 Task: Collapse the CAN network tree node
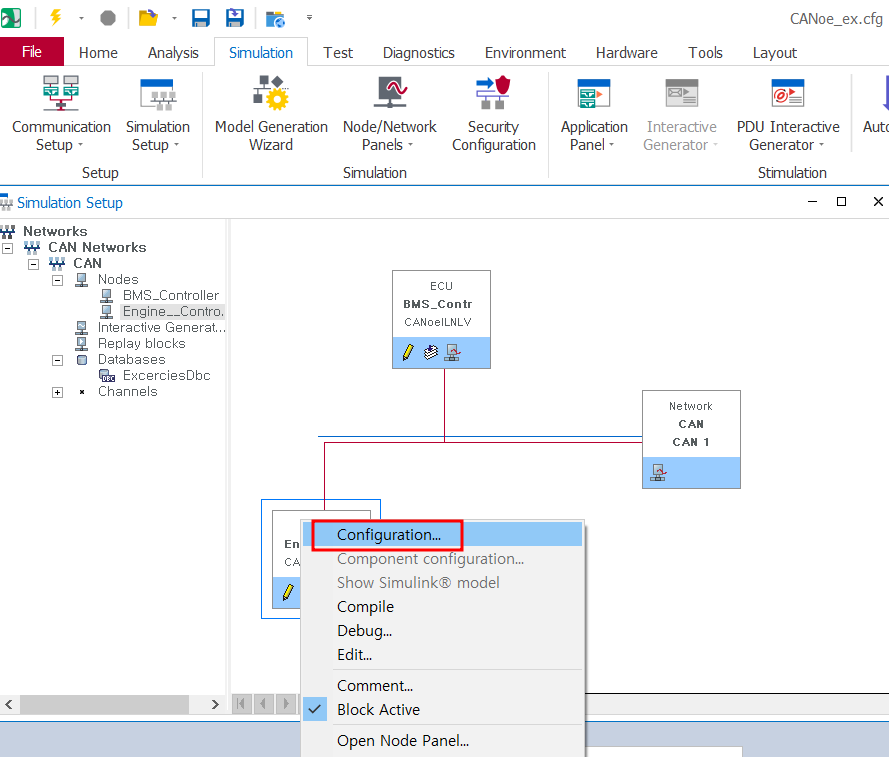point(33,264)
